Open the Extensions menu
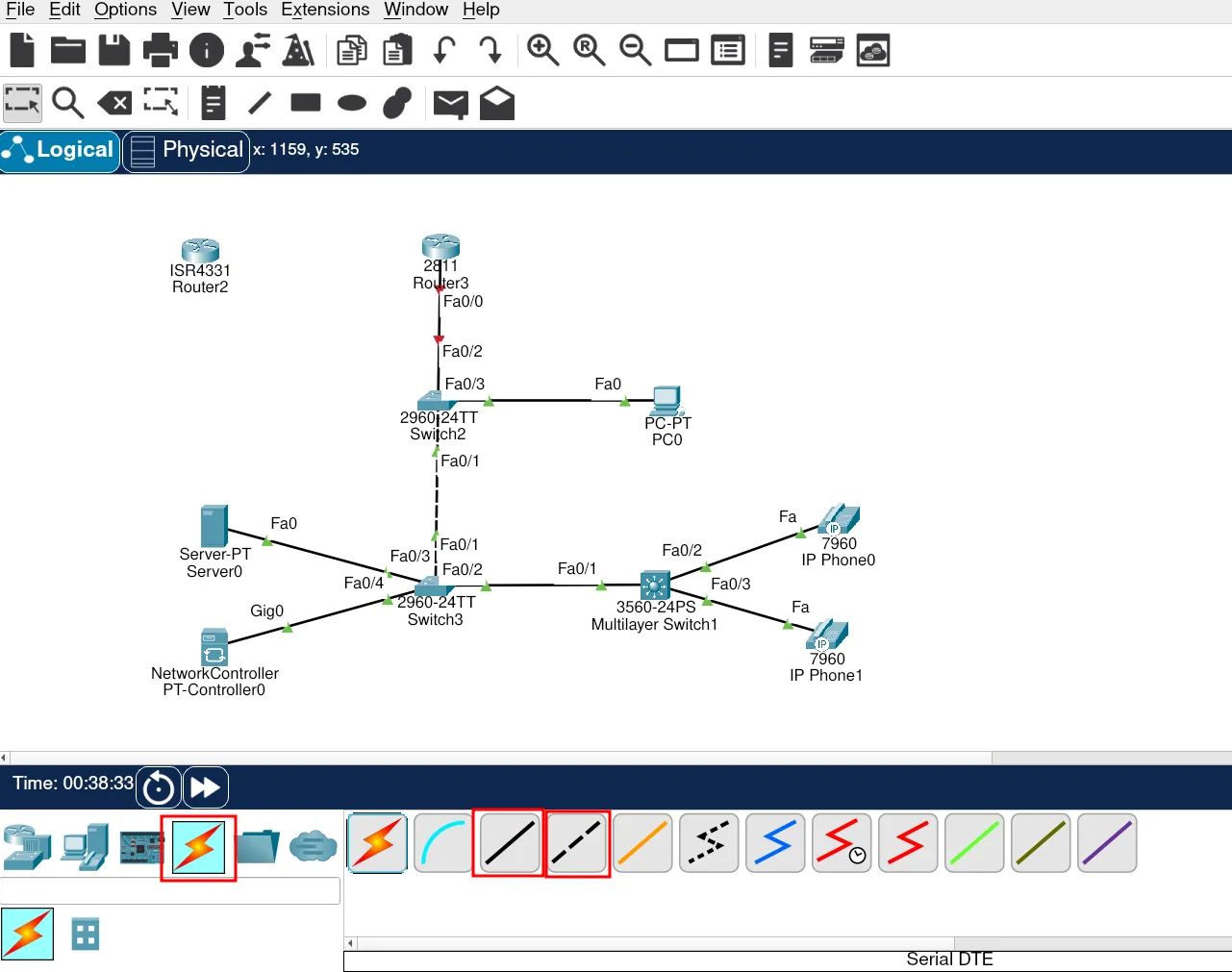Viewport: 1232px width, 972px height. pos(324,10)
